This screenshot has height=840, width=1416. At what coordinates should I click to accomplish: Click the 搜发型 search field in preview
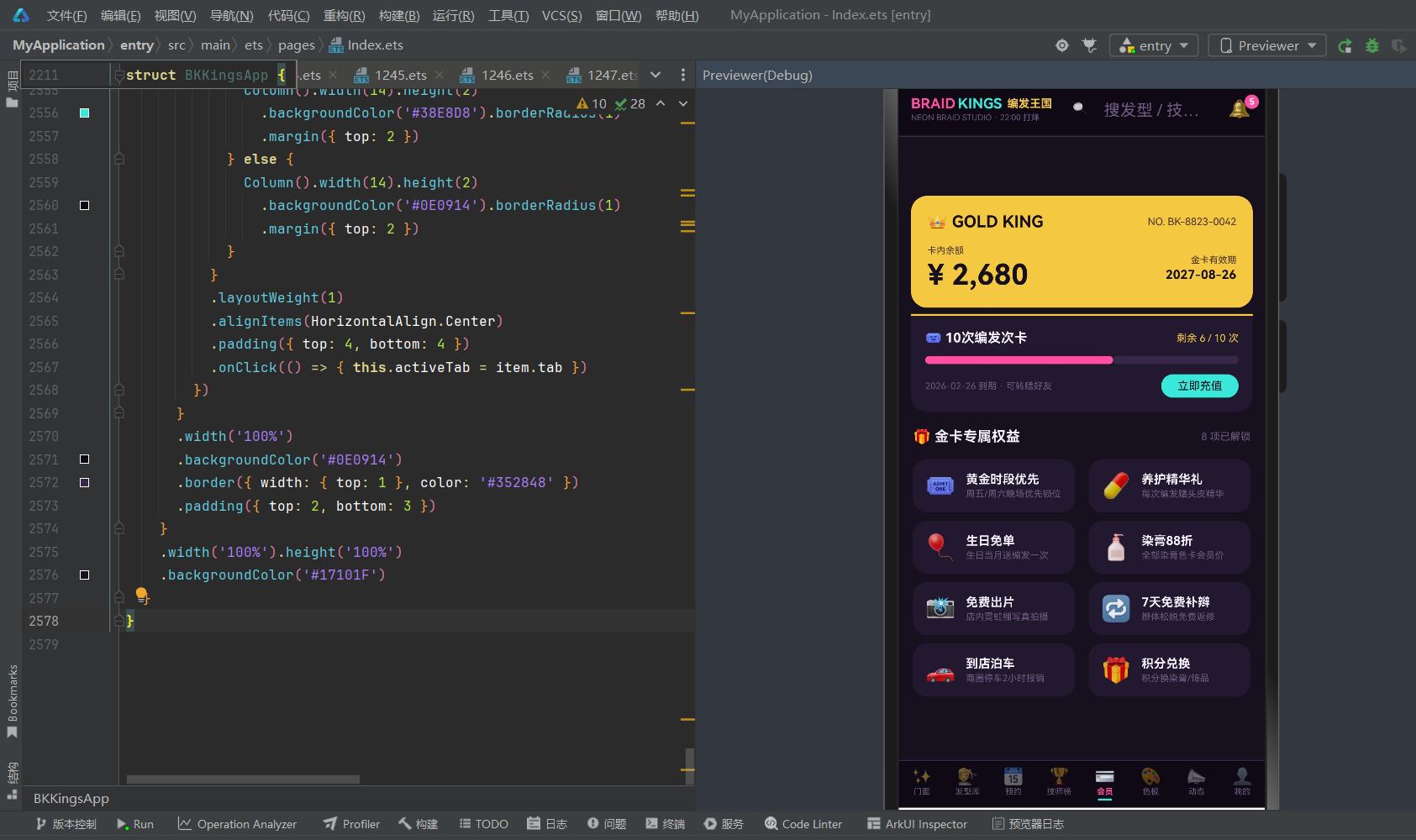coord(1150,110)
